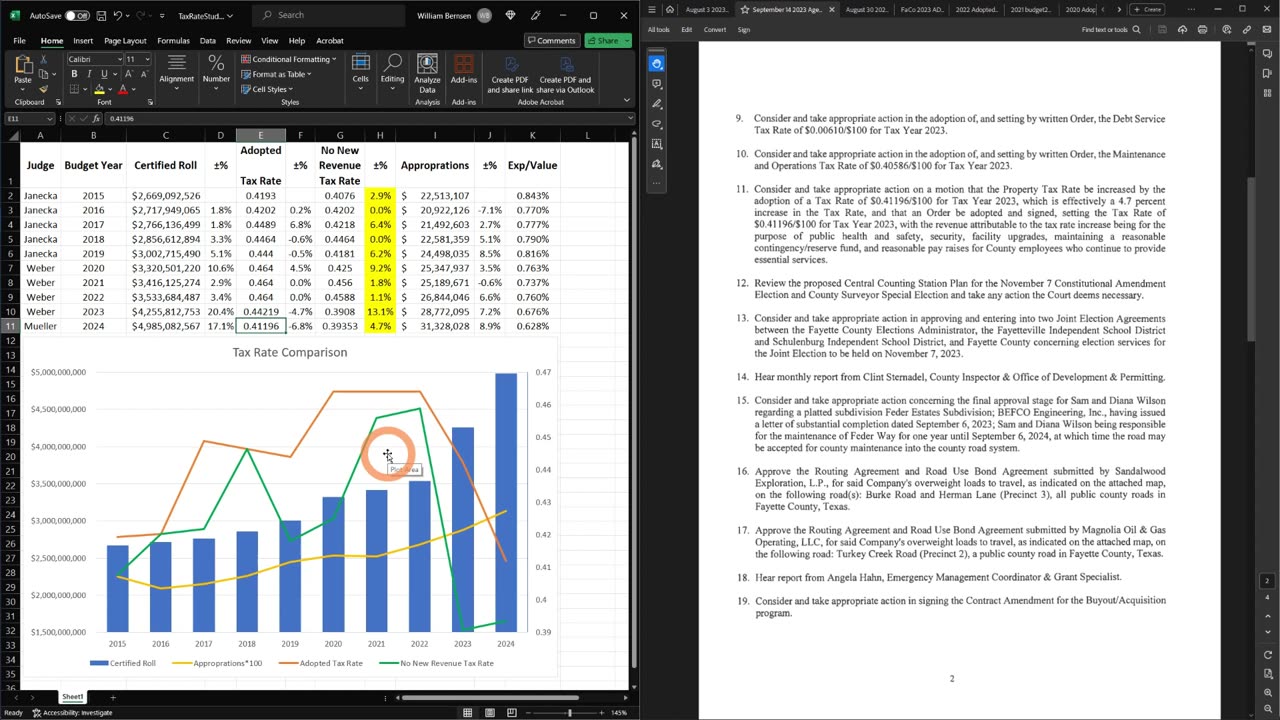Screen dimensions: 1280x720
Task: Switch to the Data ribbon tab
Action: pos(207,41)
